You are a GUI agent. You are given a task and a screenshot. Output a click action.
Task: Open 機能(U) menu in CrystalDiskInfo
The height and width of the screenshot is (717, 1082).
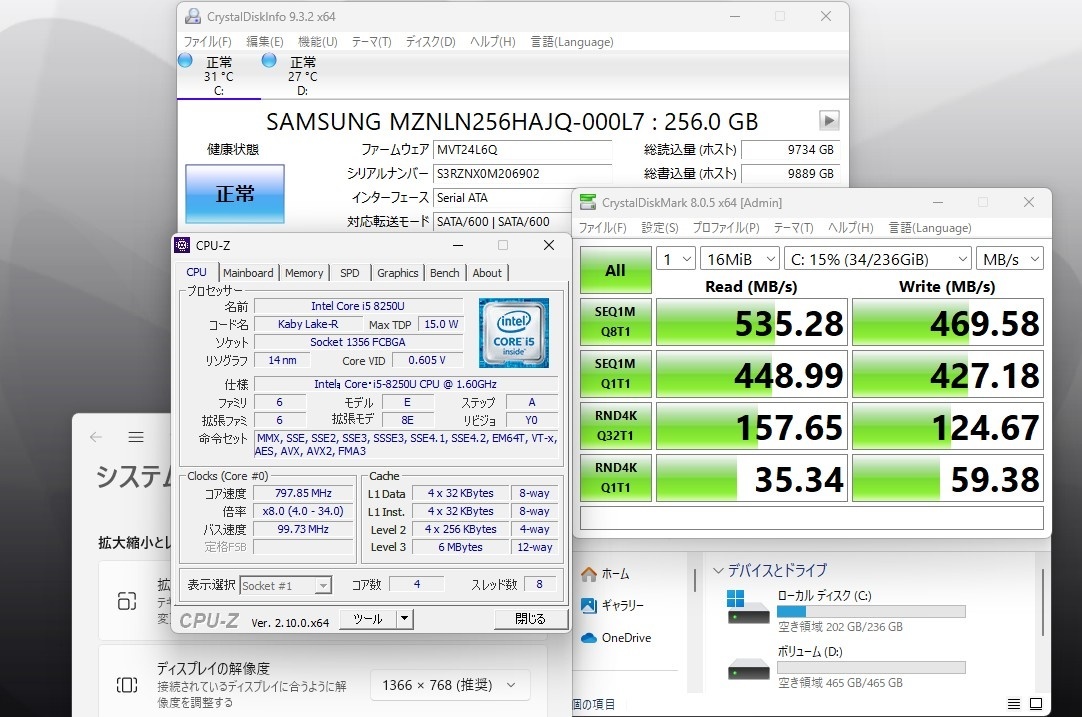(x=317, y=41)
